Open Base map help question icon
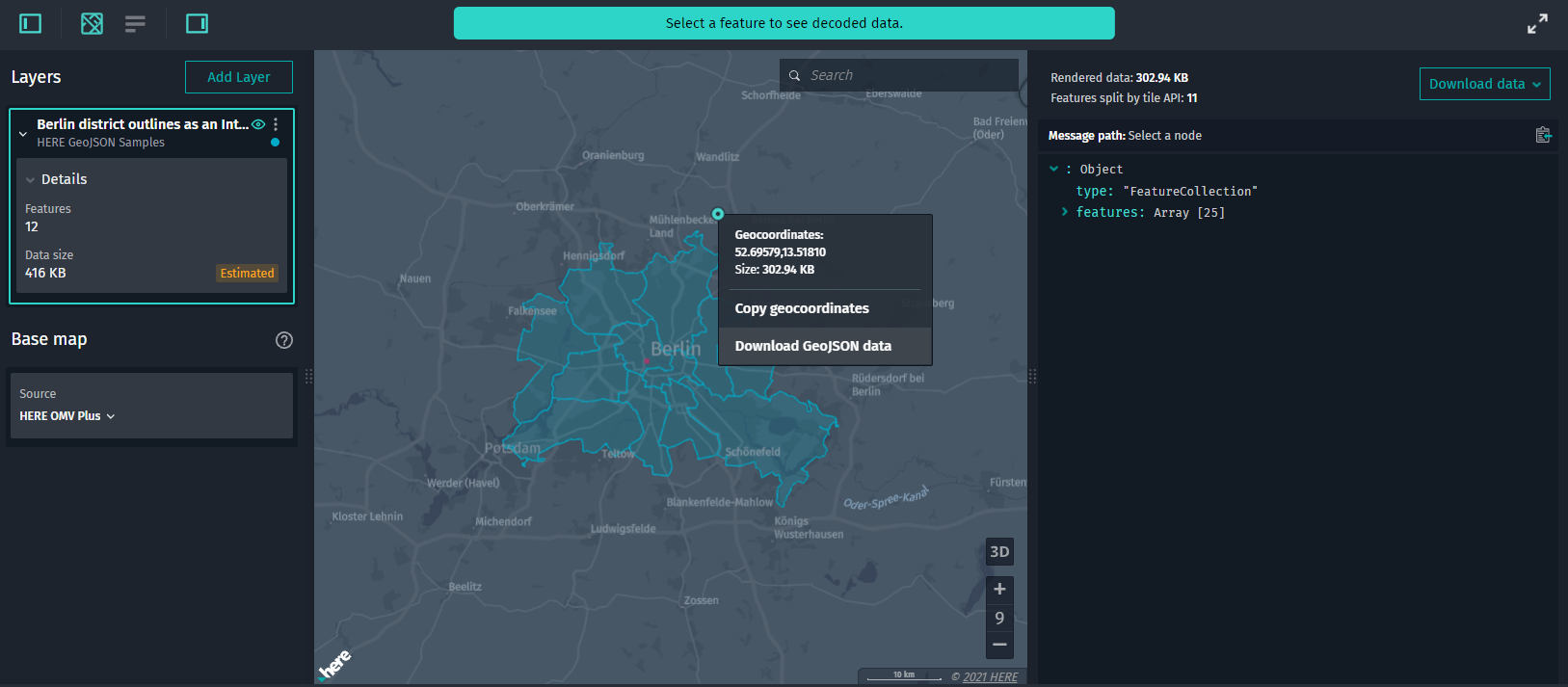The height and width of the screenshot is (687, 1568). tap(283, 340)
